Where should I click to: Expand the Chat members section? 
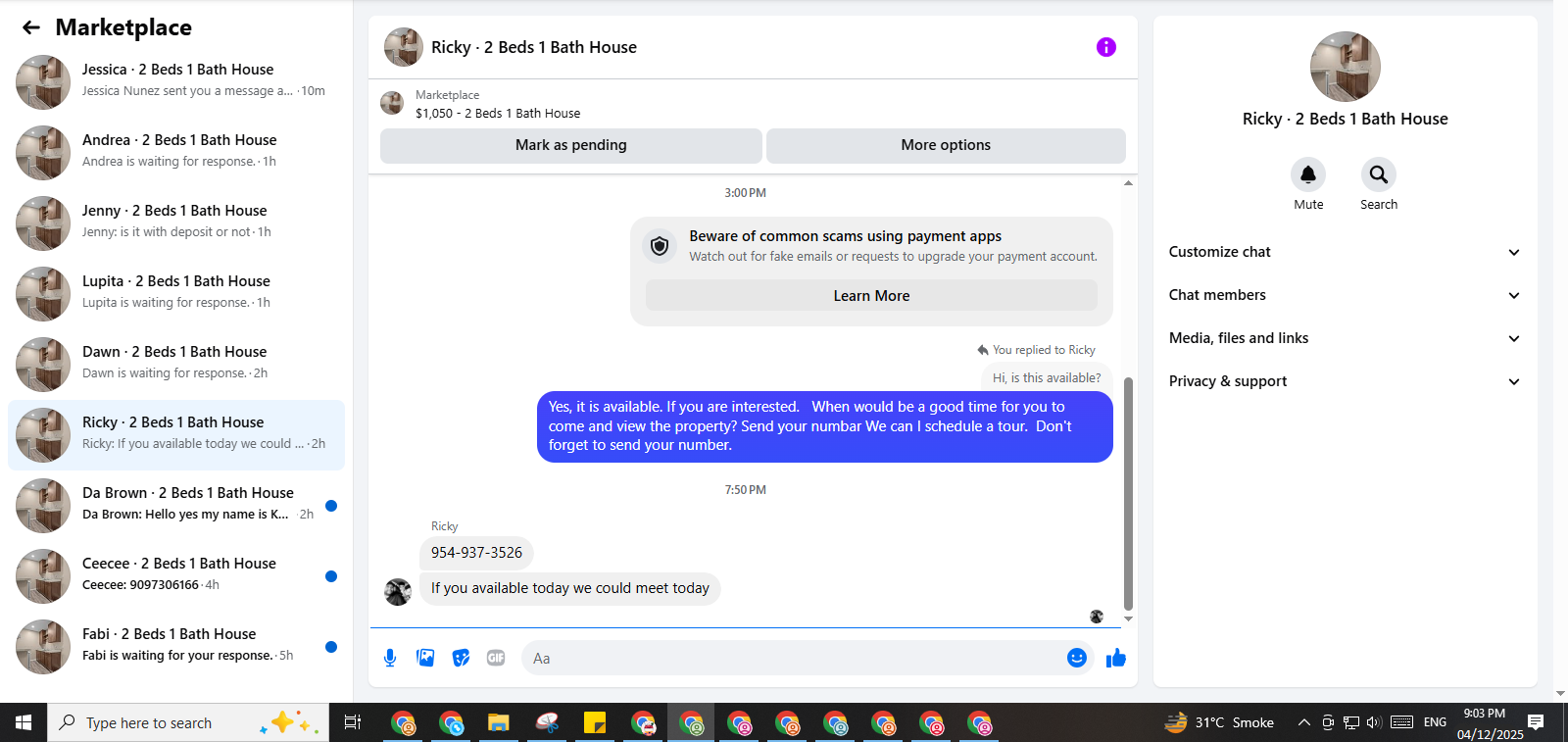(1345, 295)
